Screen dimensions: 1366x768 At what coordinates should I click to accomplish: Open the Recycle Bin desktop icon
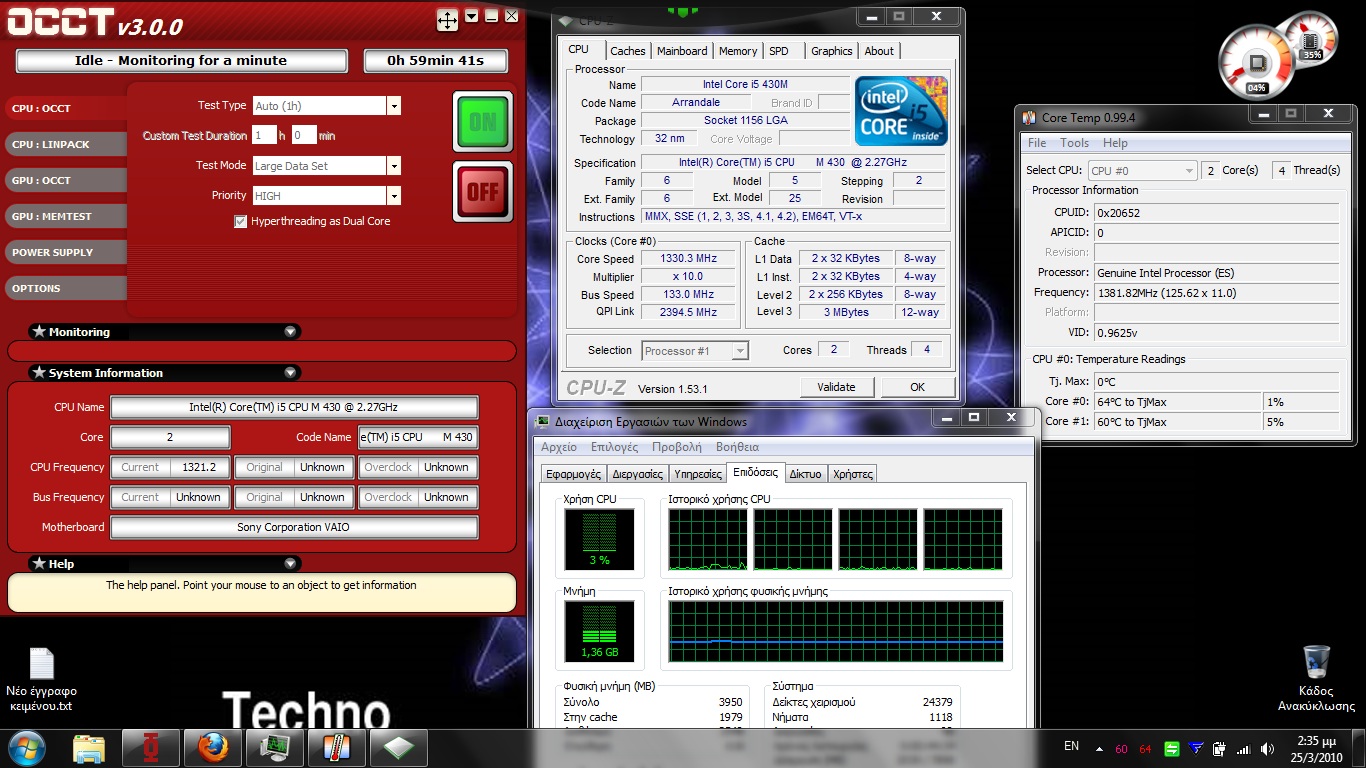tap(1316, 662)
